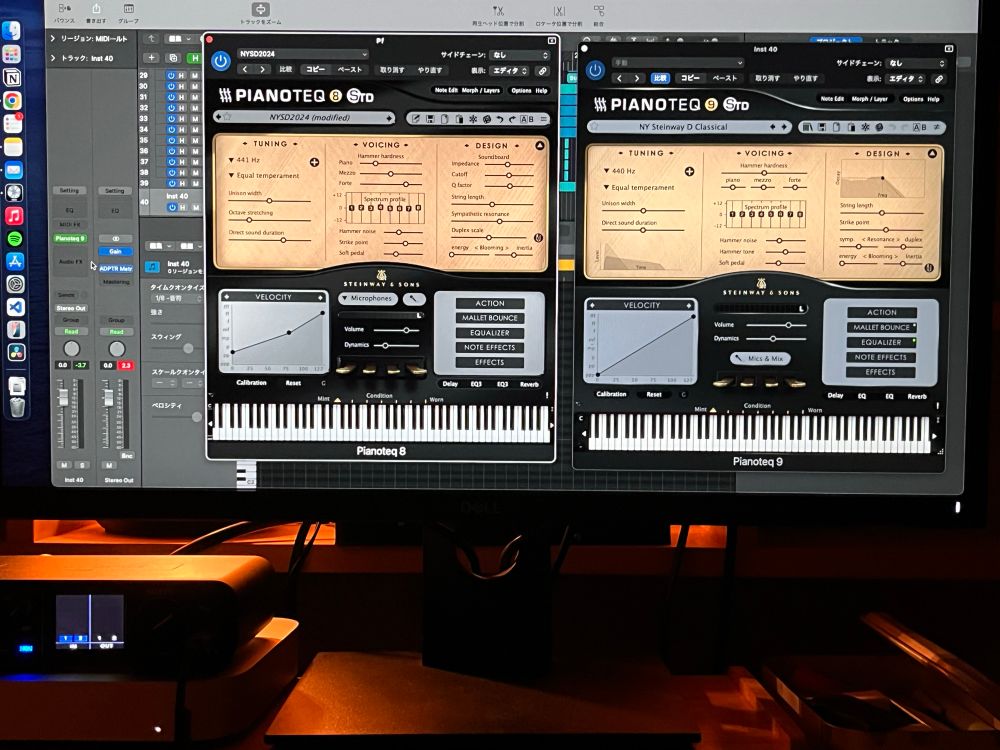
Task: Click the link icon in Pianoteq 9 header
Action: coord(939,80)
